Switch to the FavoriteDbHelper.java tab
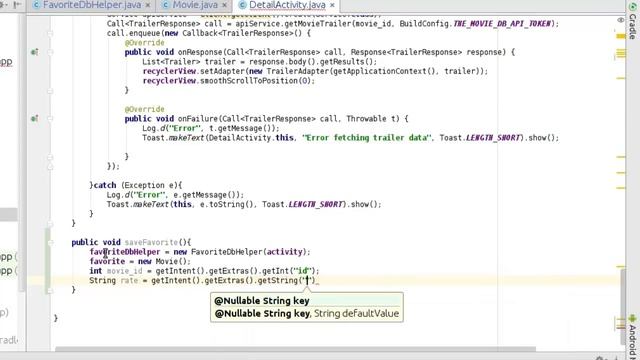Image resolution: width=640 pixels, height=360 pixels. 91,5
